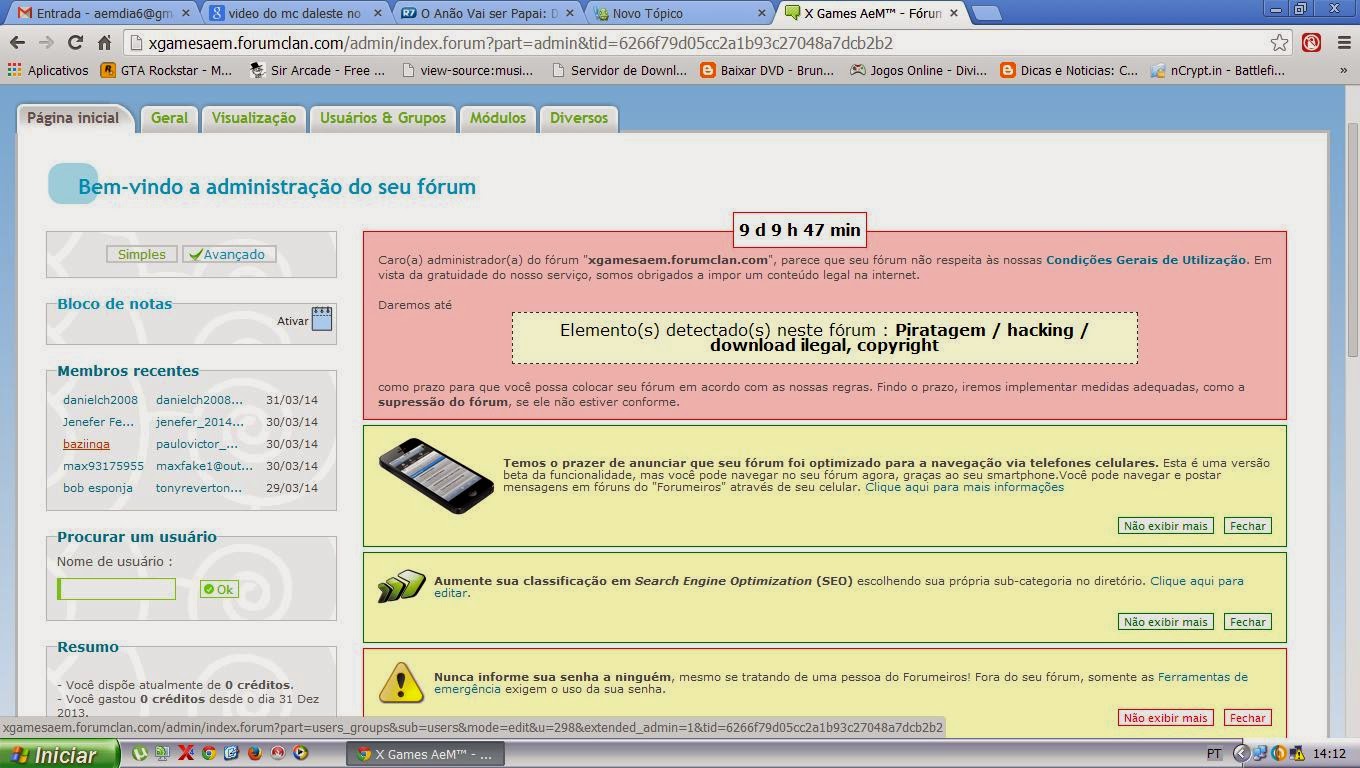Open Condições Gerais de Utilização link
This screenshot has height=768, width=1360.
(1146, 260)
